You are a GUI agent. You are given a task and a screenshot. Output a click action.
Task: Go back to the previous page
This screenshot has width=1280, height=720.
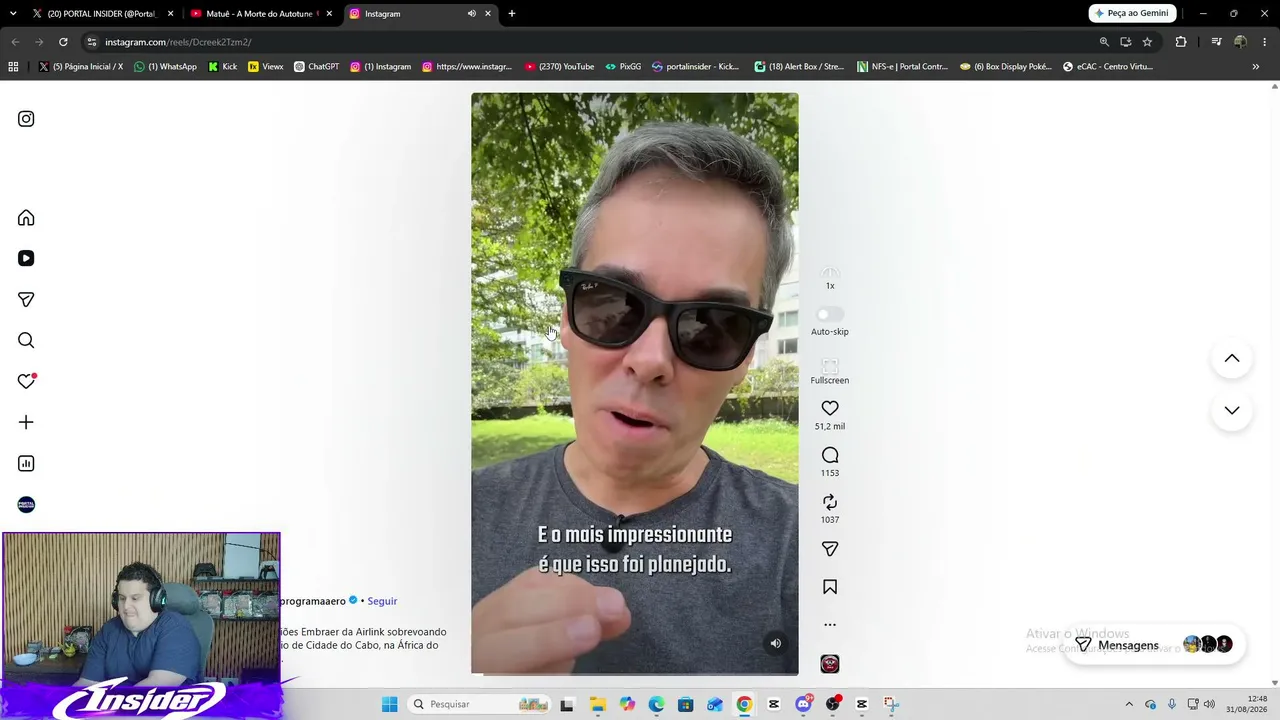15,42
